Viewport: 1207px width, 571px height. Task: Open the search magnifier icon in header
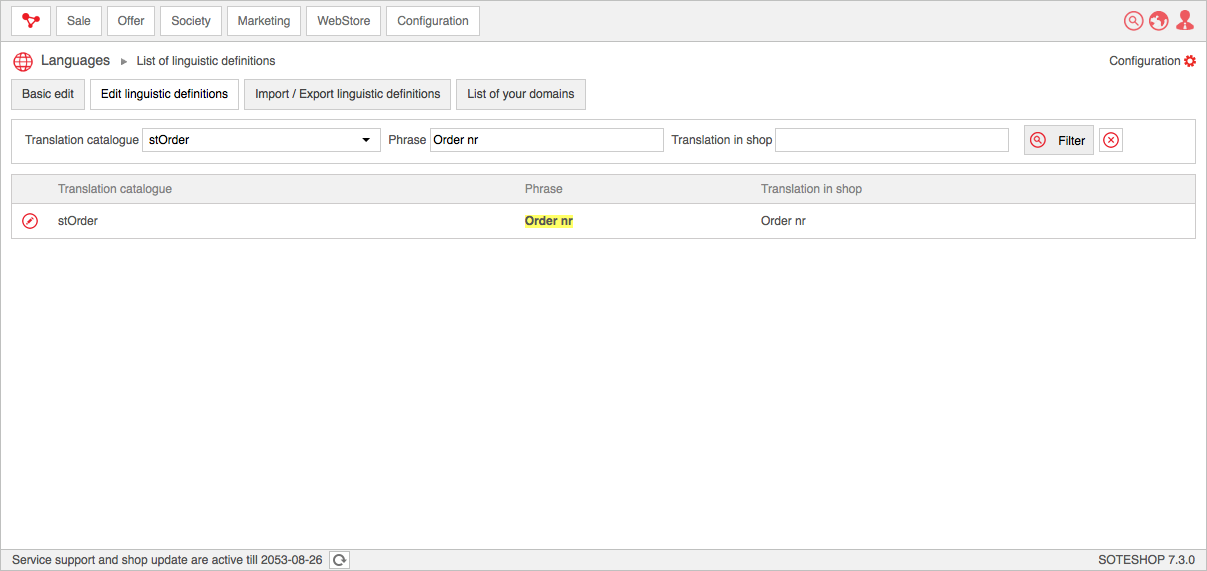(x=1133, y=21)
